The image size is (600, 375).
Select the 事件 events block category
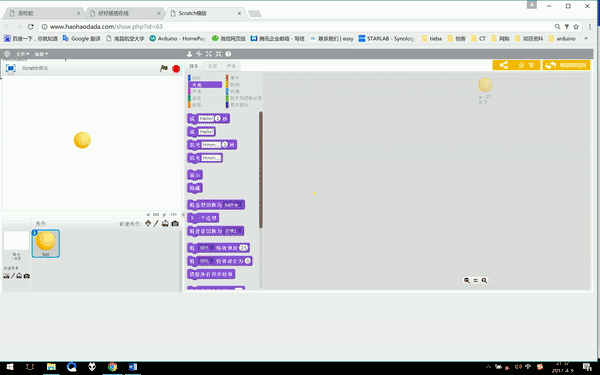point(232,78)
